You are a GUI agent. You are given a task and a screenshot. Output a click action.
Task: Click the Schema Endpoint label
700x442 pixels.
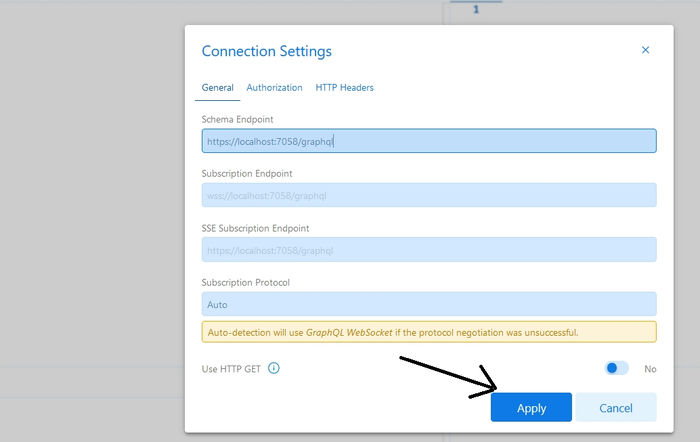pyautogui.click(x=238, y=120)
